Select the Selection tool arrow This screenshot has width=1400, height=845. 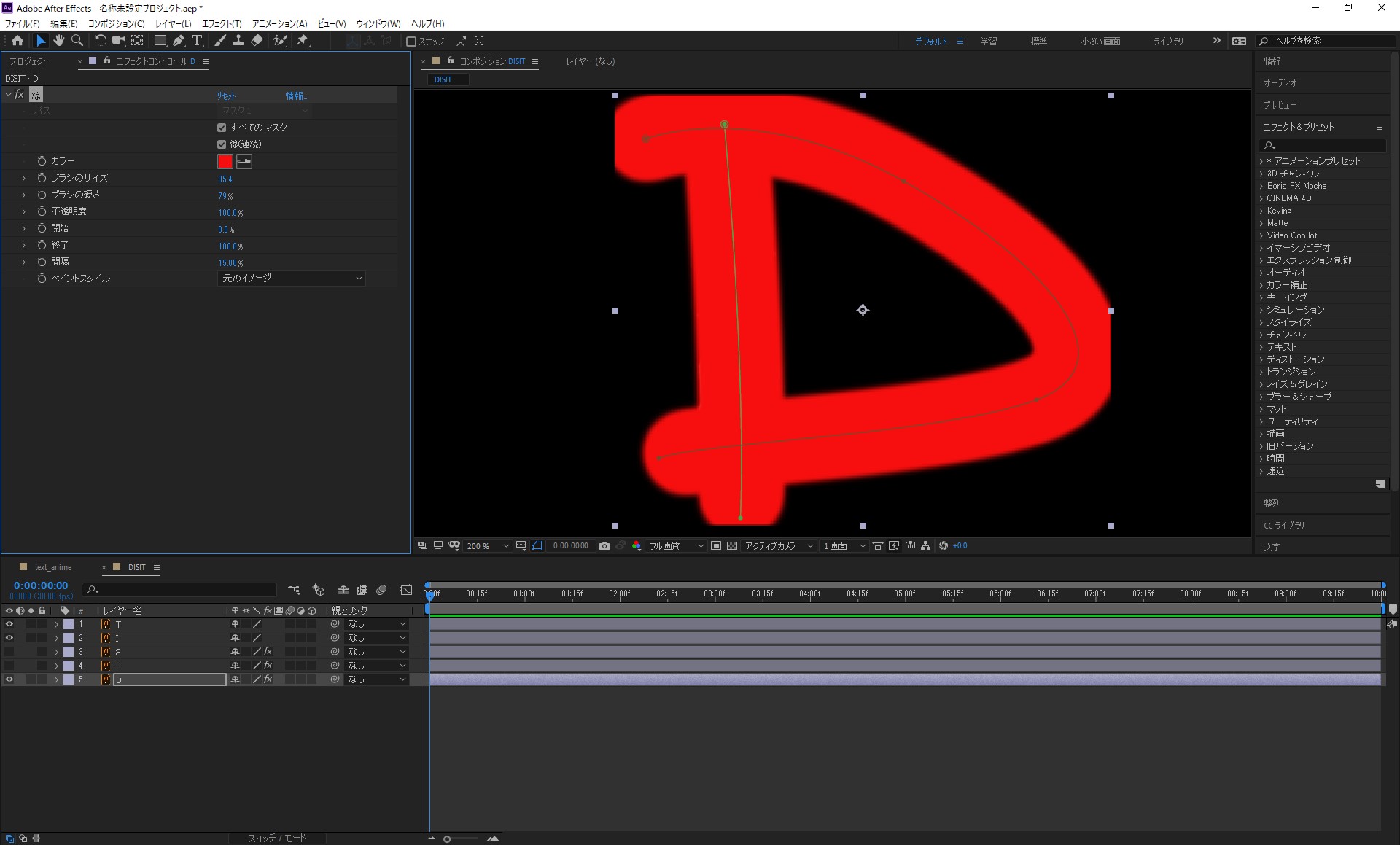point(38,40)
